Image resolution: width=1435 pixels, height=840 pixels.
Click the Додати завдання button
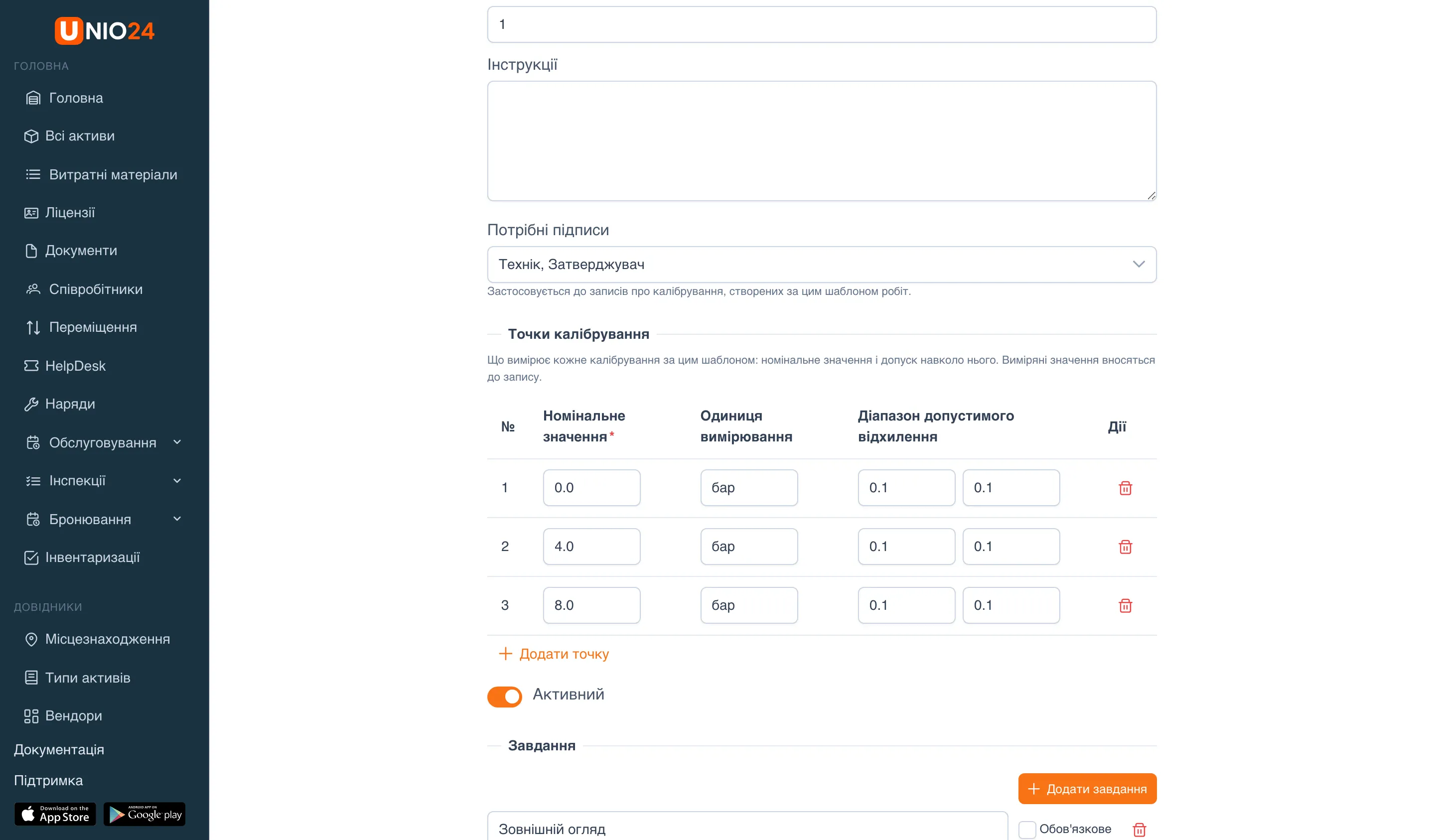pyautogui.click(x=1087, y=789)
